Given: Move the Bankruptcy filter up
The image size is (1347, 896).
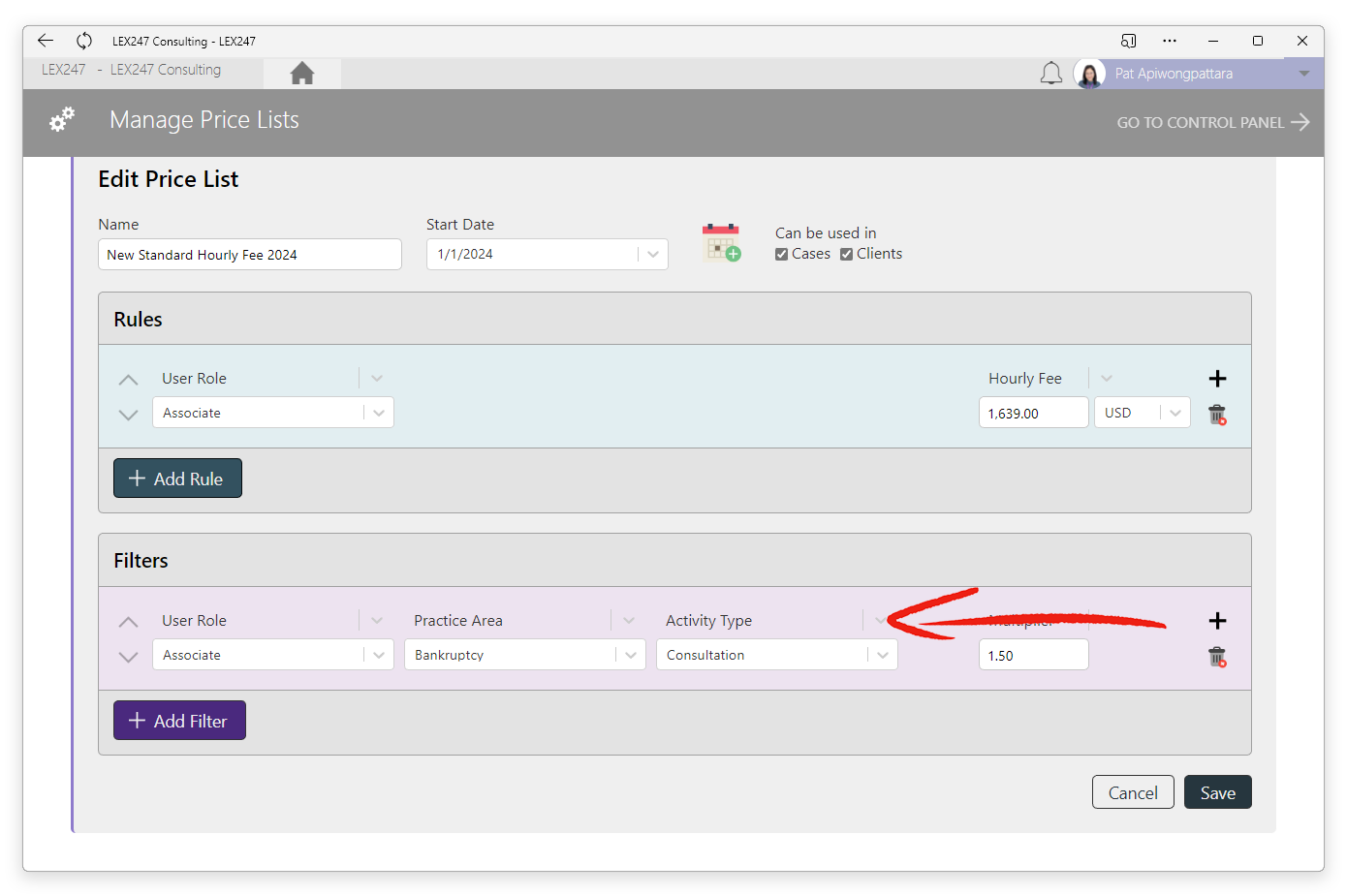Looking at the screenshot, I should point(128,622).
